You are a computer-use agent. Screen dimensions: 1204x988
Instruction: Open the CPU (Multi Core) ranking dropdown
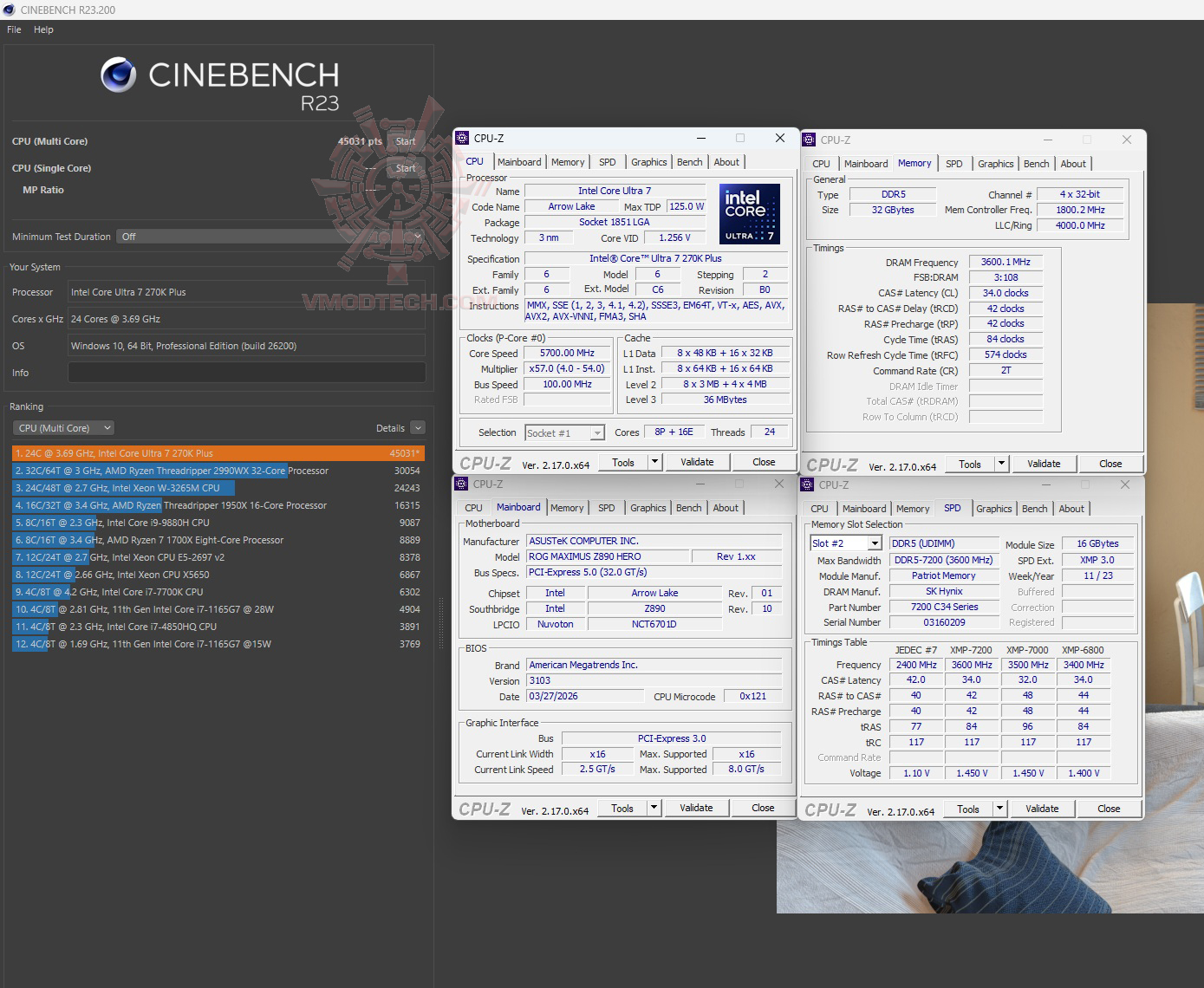[63, 428]
